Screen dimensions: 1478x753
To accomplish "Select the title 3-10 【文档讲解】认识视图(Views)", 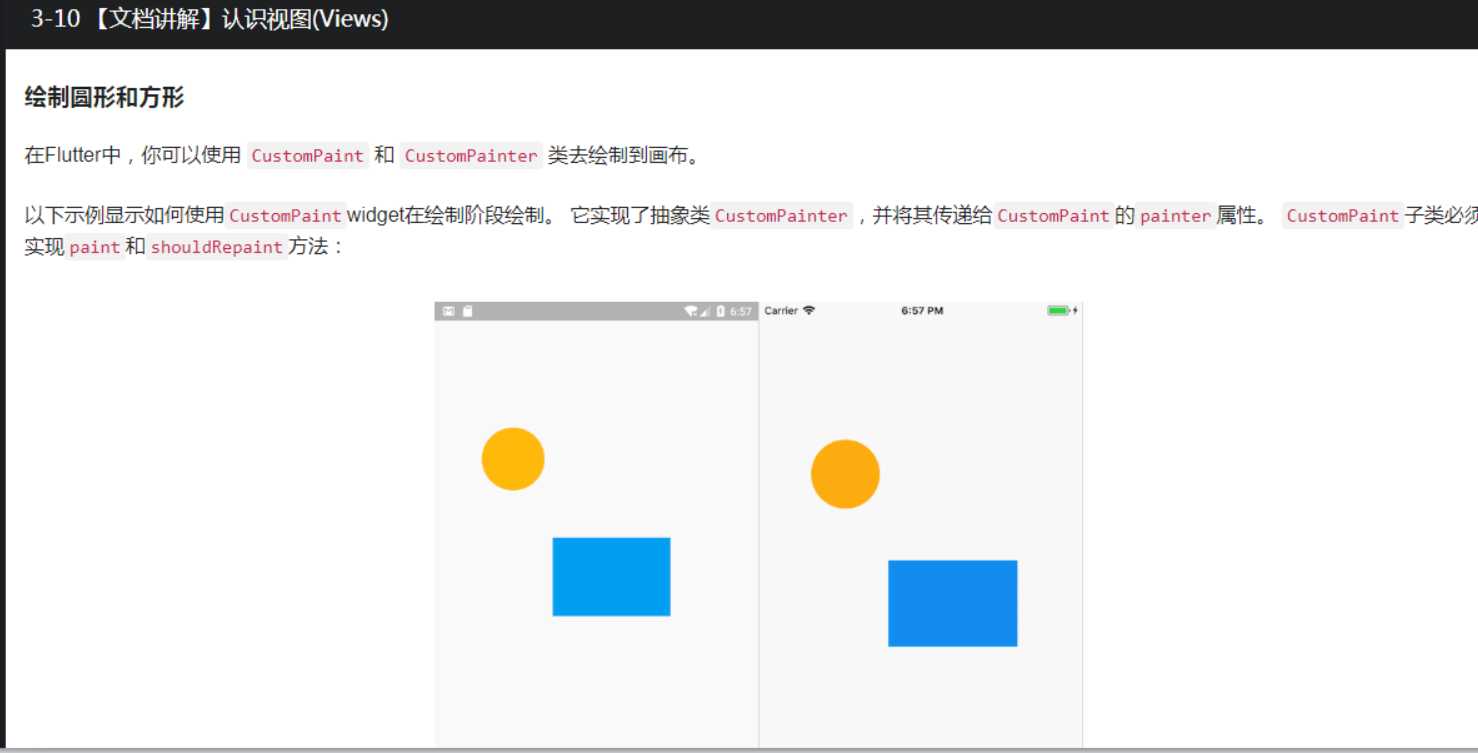I will pos(209,19).
